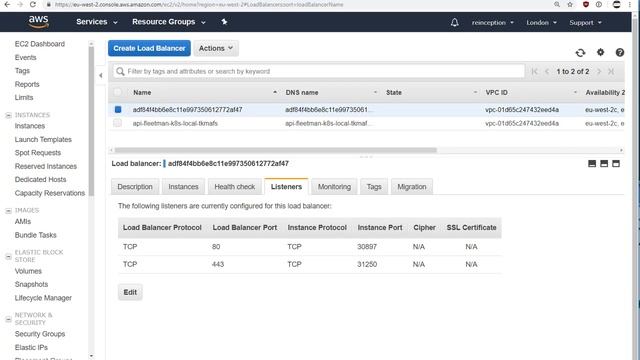This screenshot has height=360, width=640.
Task: Click the search magnifier in filter box
Action: point(120,71)
